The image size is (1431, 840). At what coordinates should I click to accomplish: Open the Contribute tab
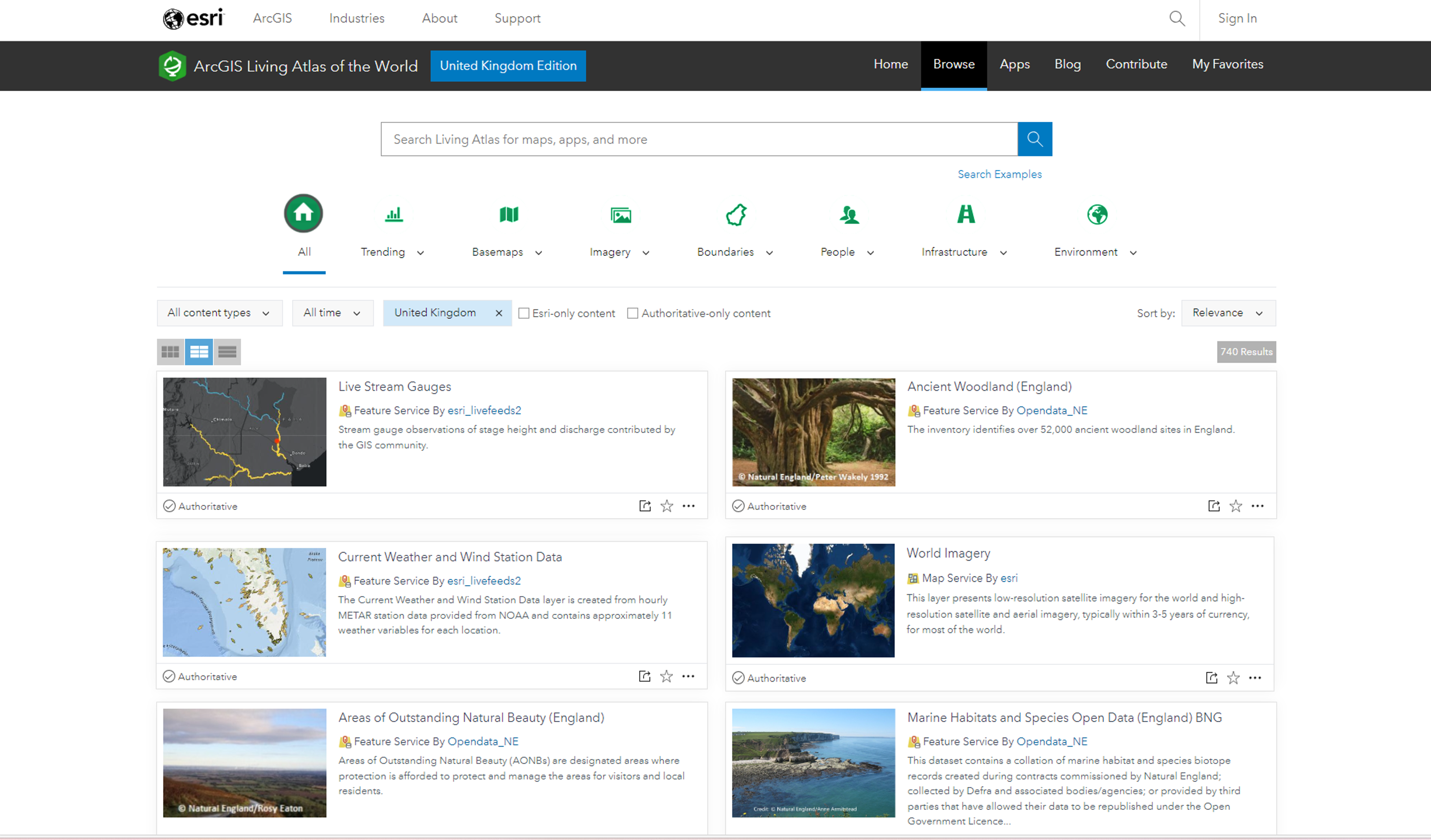[x=1136, y=64]
